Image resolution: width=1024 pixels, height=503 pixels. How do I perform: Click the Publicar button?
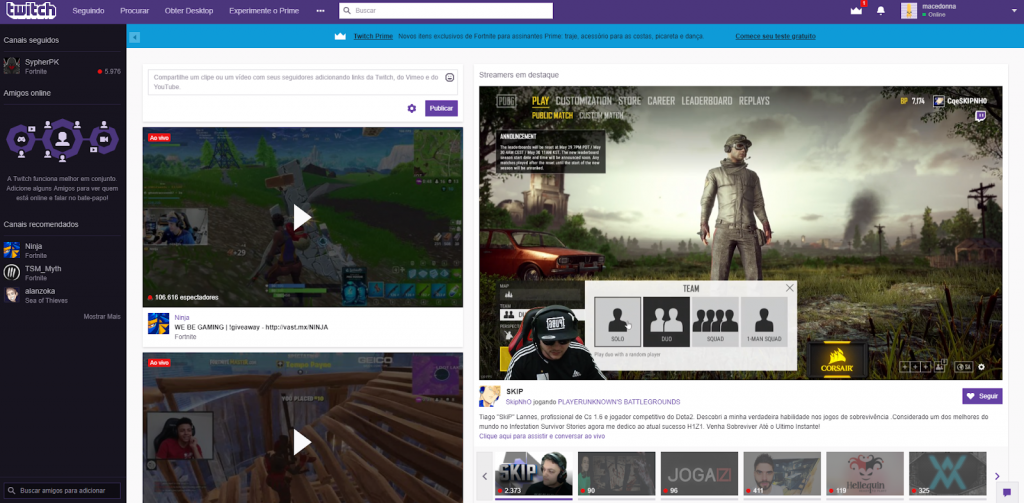click(x=441, y=108)
